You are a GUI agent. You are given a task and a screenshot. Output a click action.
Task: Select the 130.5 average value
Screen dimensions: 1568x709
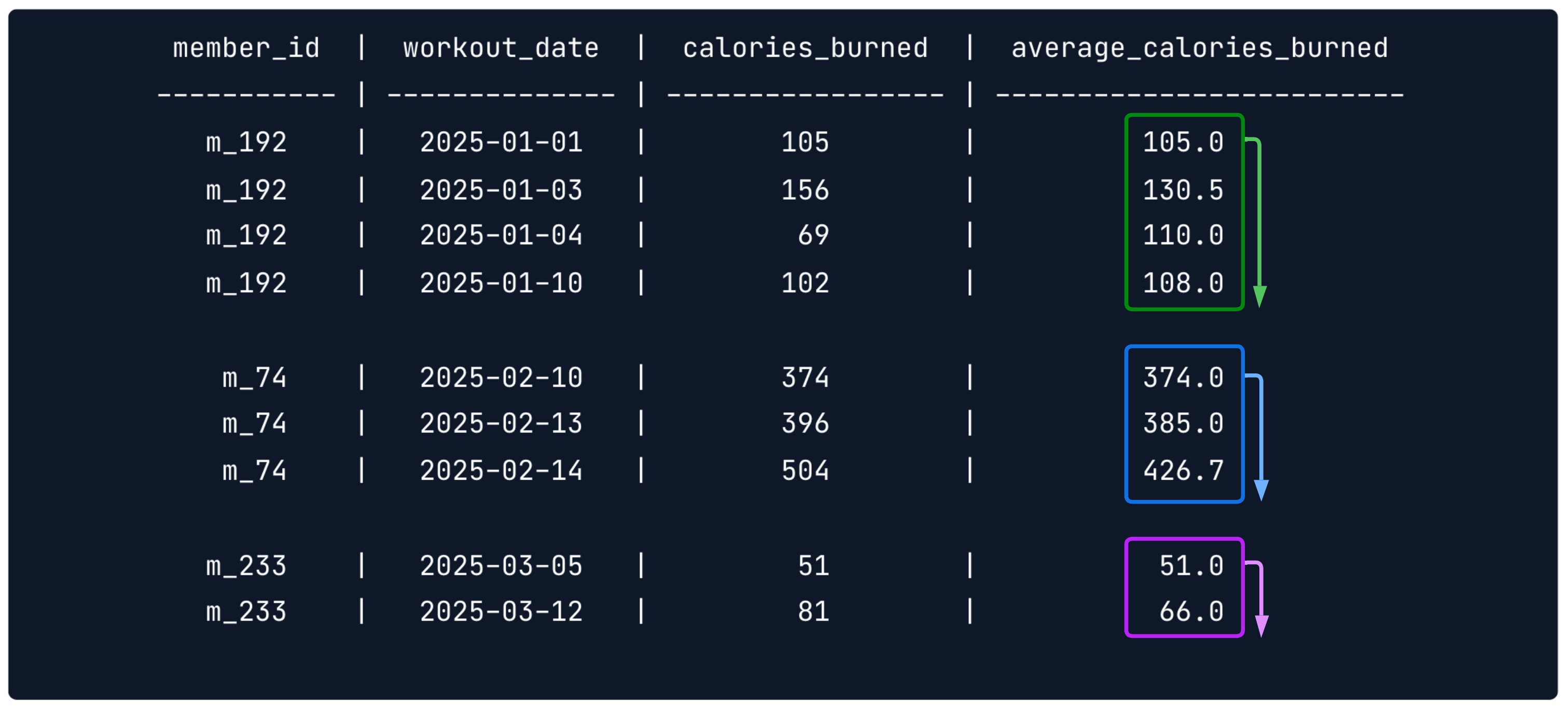(x=1183, y=190)
